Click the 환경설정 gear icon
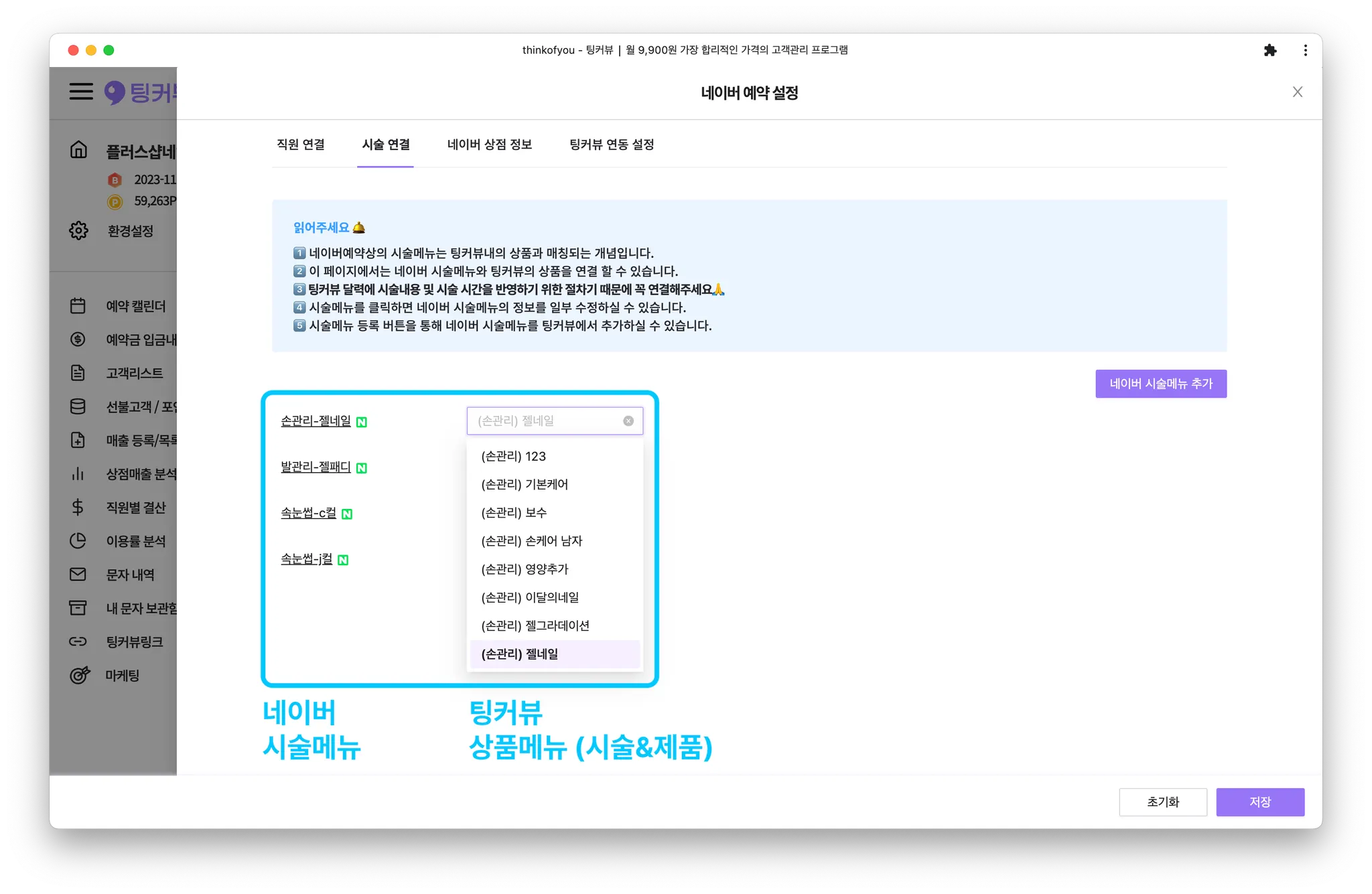The height and width of the screenshot is (894, 1372). pyautogui.click(x=78, y=230)
